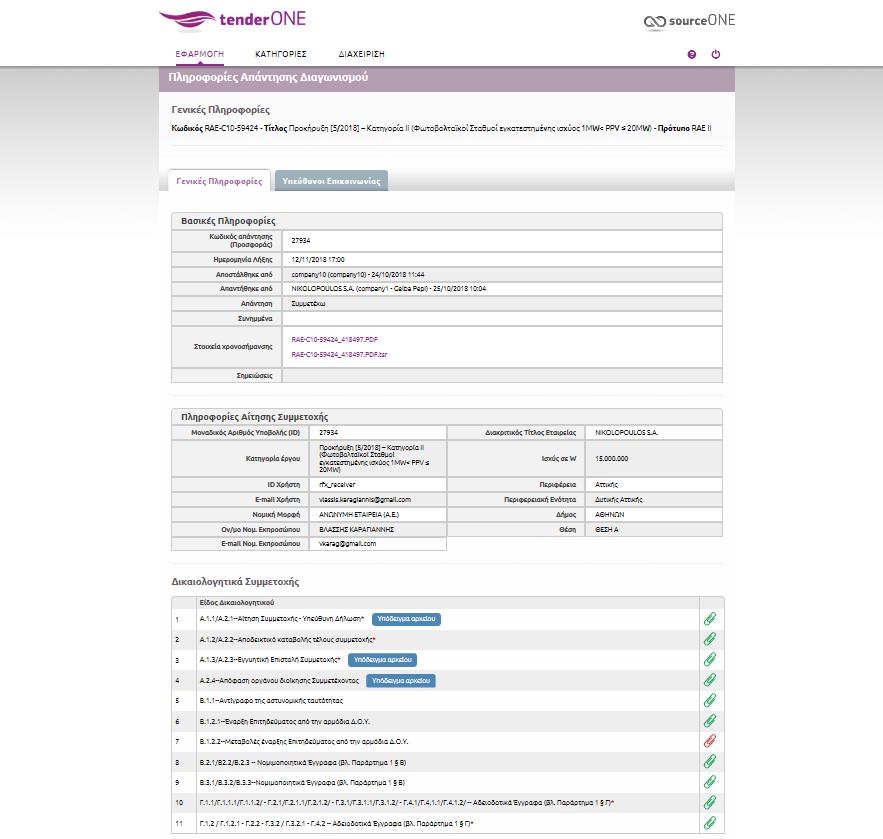Switch to the Υπεύθυνοι Επικοινωνίας tab

331,181
